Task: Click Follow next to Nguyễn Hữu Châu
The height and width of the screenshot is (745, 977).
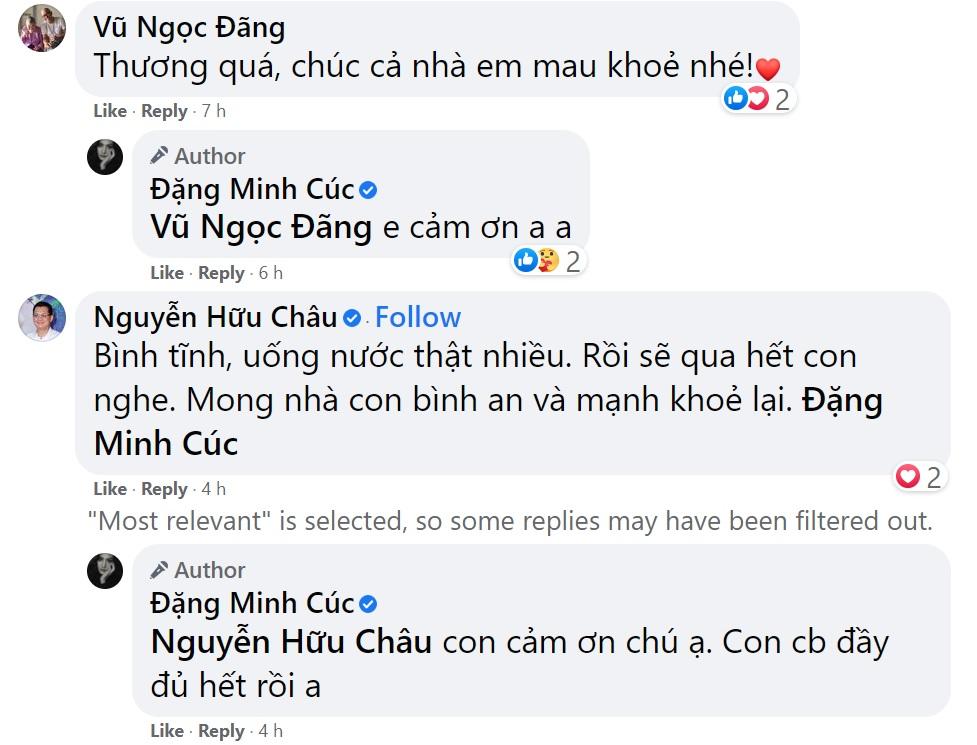Action: [417, 317]
